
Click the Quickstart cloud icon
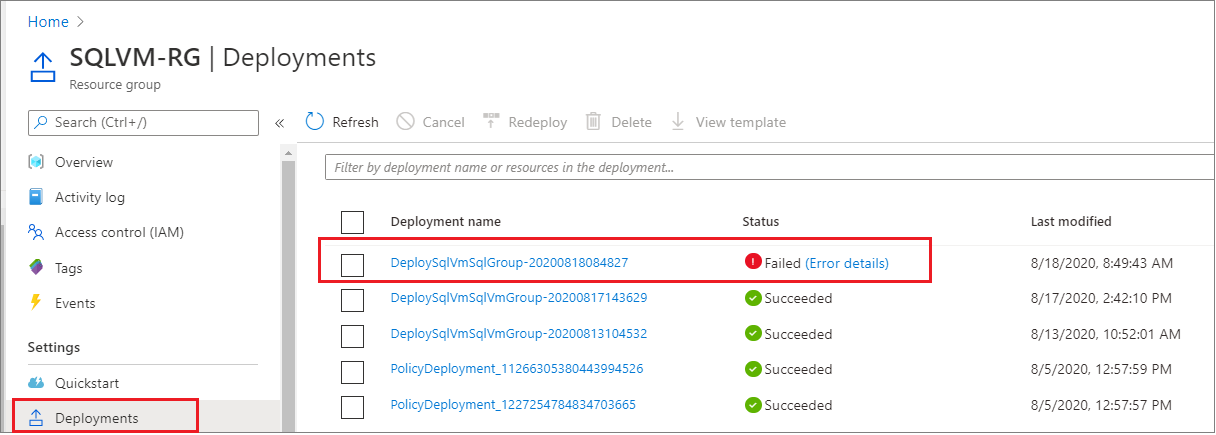[37, 383]
